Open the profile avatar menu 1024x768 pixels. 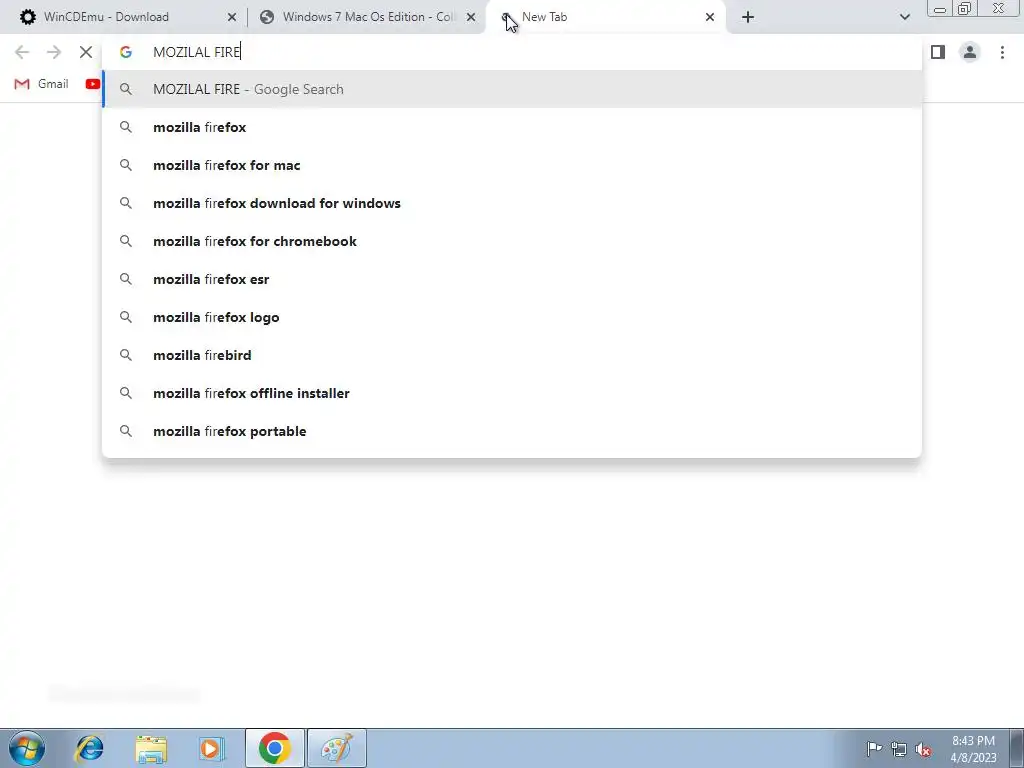pyautogui.click(x=970, y=52)
